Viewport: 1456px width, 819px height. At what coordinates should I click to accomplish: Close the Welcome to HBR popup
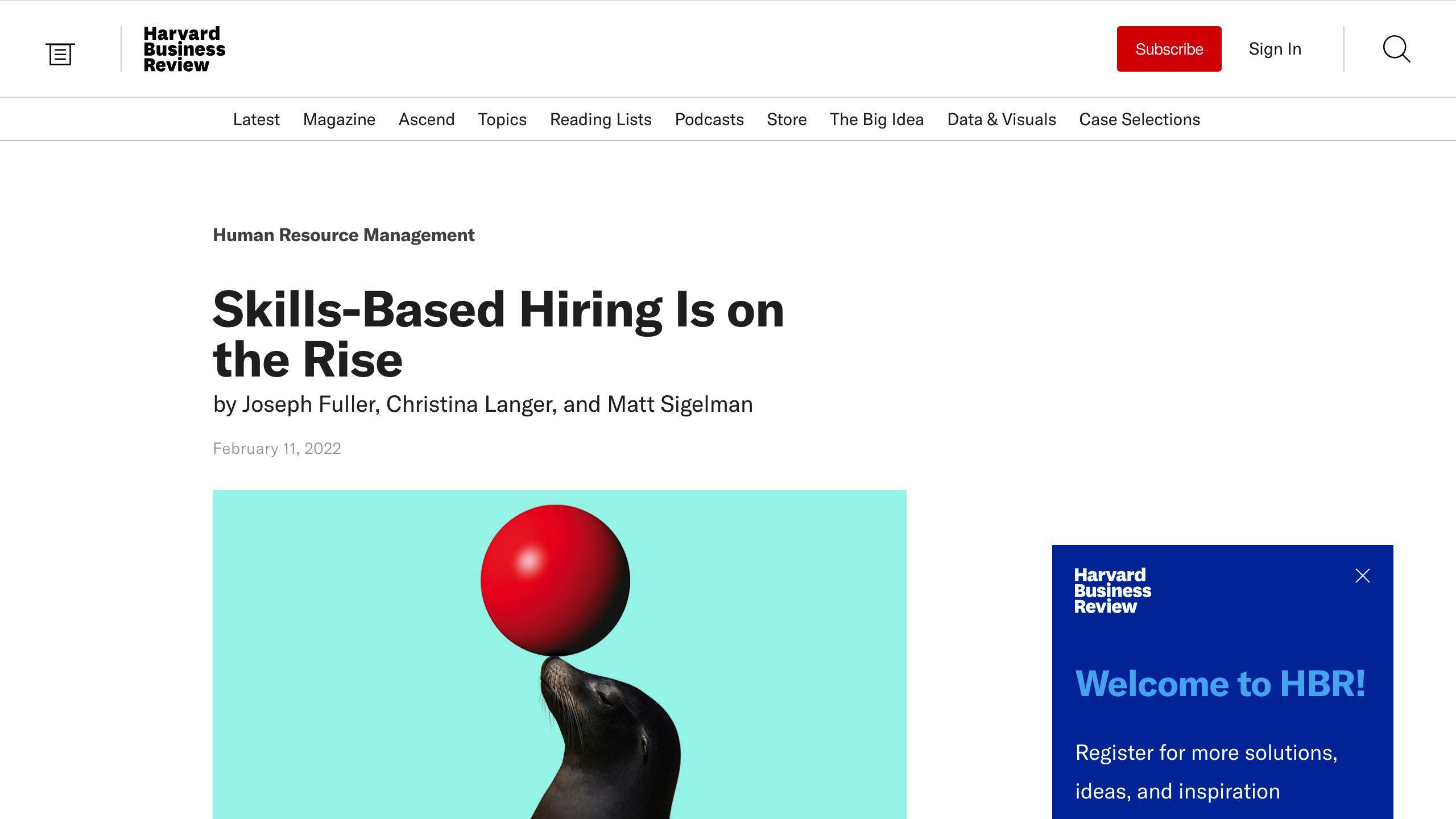[1362, 576]
